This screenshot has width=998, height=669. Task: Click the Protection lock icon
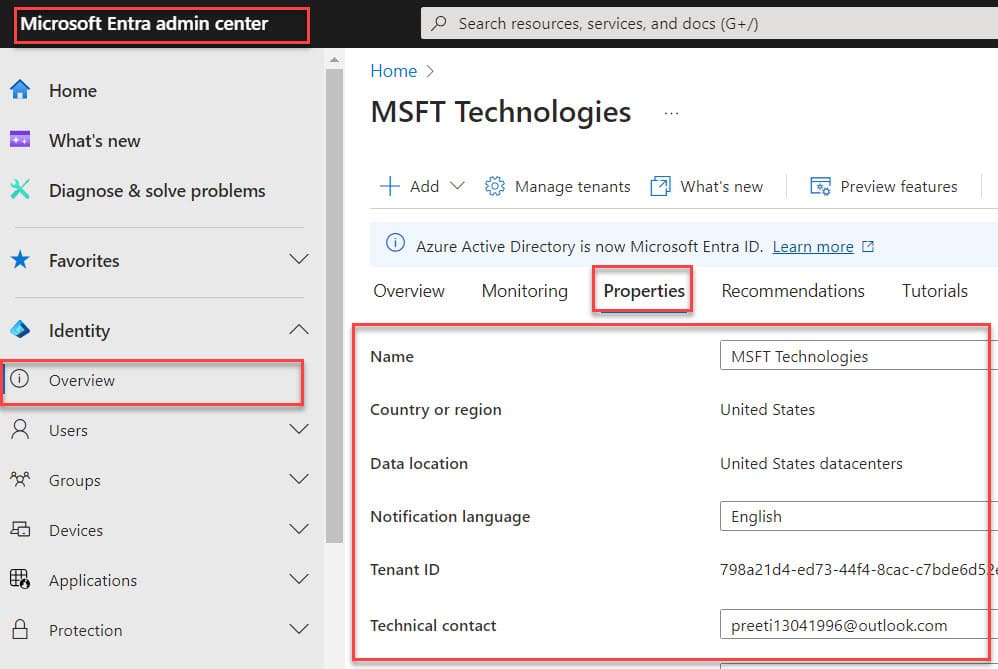click(20, 630)
